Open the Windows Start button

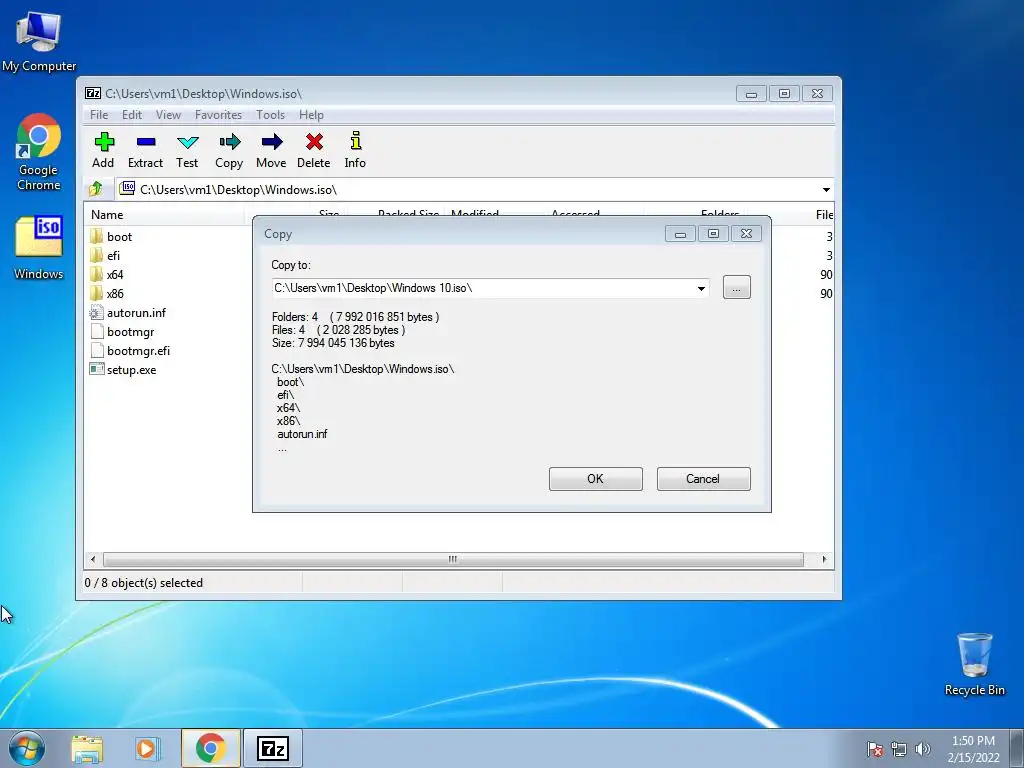[x=27, y=748]
